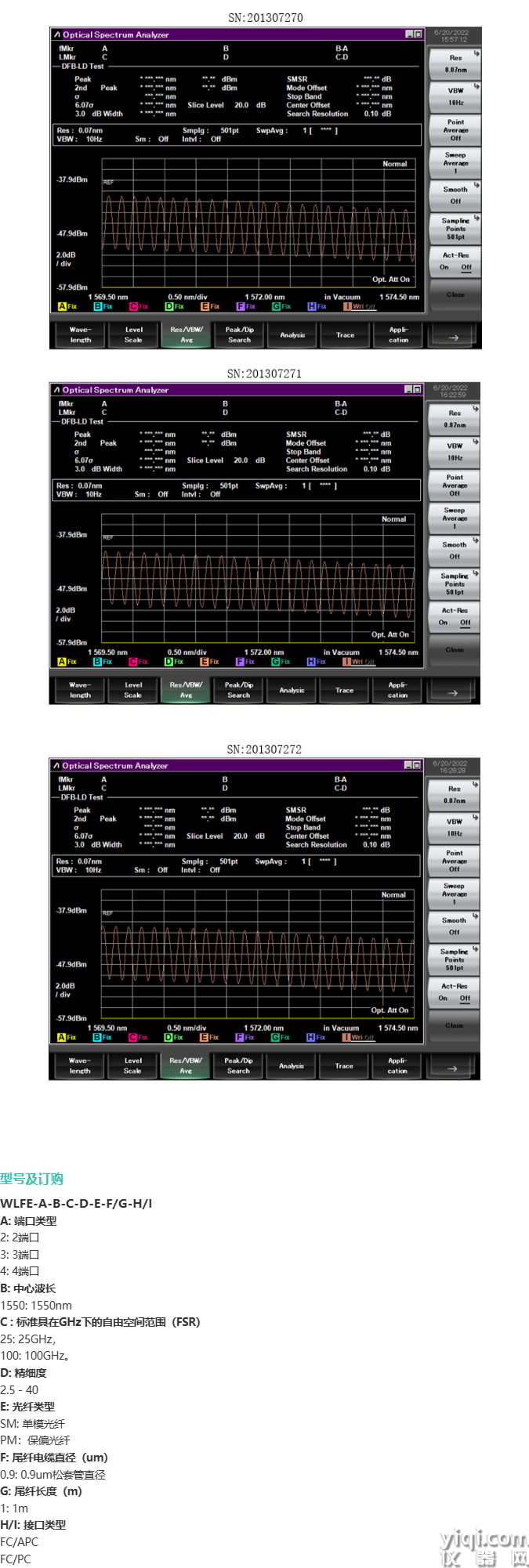Select trace I Wri in SN:201307270 analyzer

click(361, 306)
